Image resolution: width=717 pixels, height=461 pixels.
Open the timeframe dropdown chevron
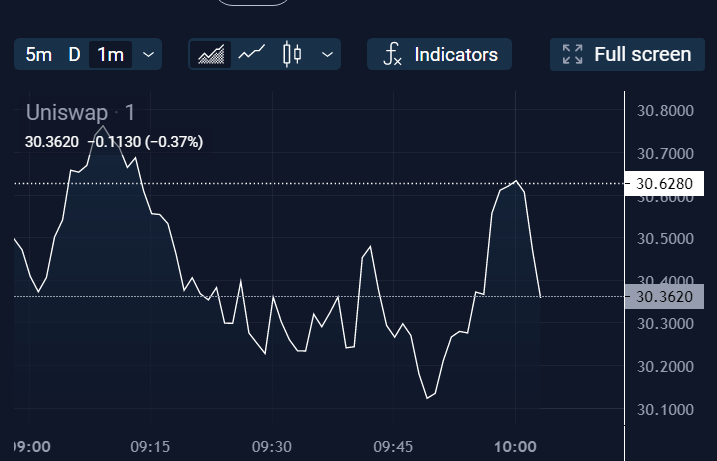148,54
